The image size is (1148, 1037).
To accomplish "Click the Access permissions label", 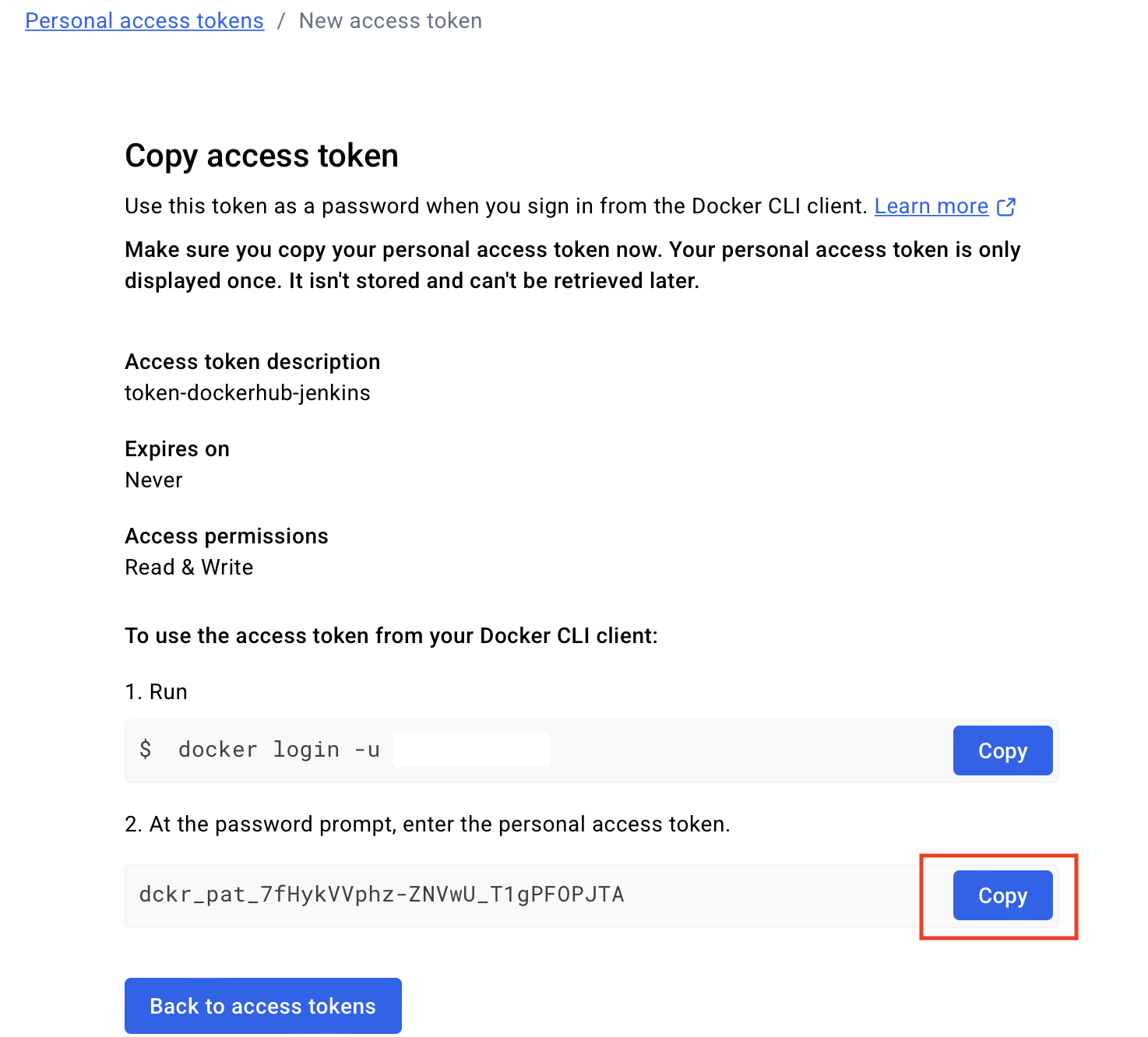I will (x=227, y=536).
